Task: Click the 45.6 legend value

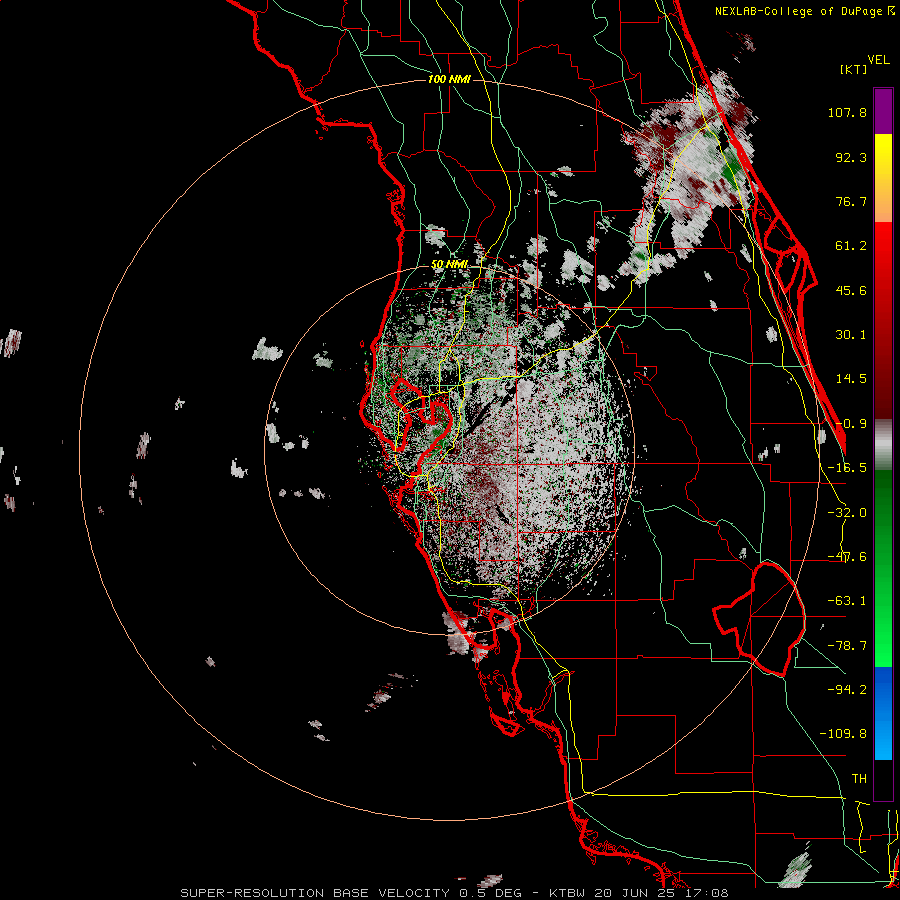Action: 851,290
